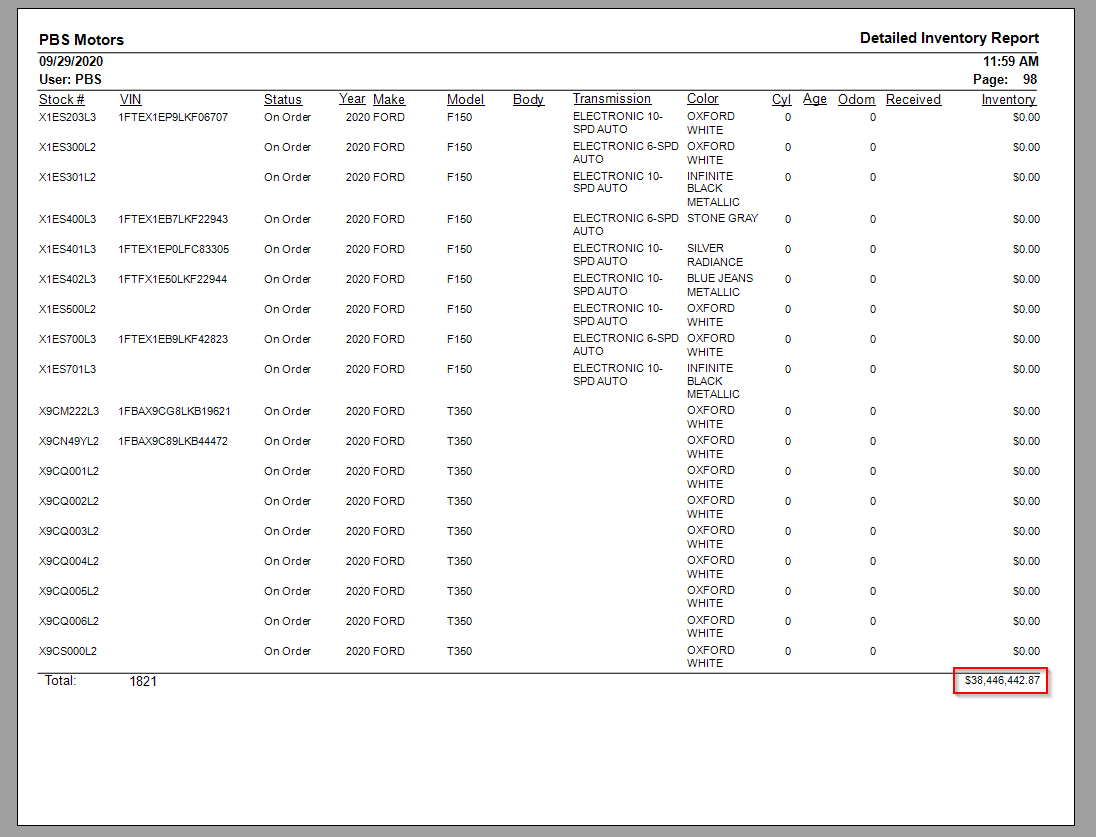Click the Cyl column header
This screenshot has width=1096, height=837.
pyautogui.click(x=781, y=99)
